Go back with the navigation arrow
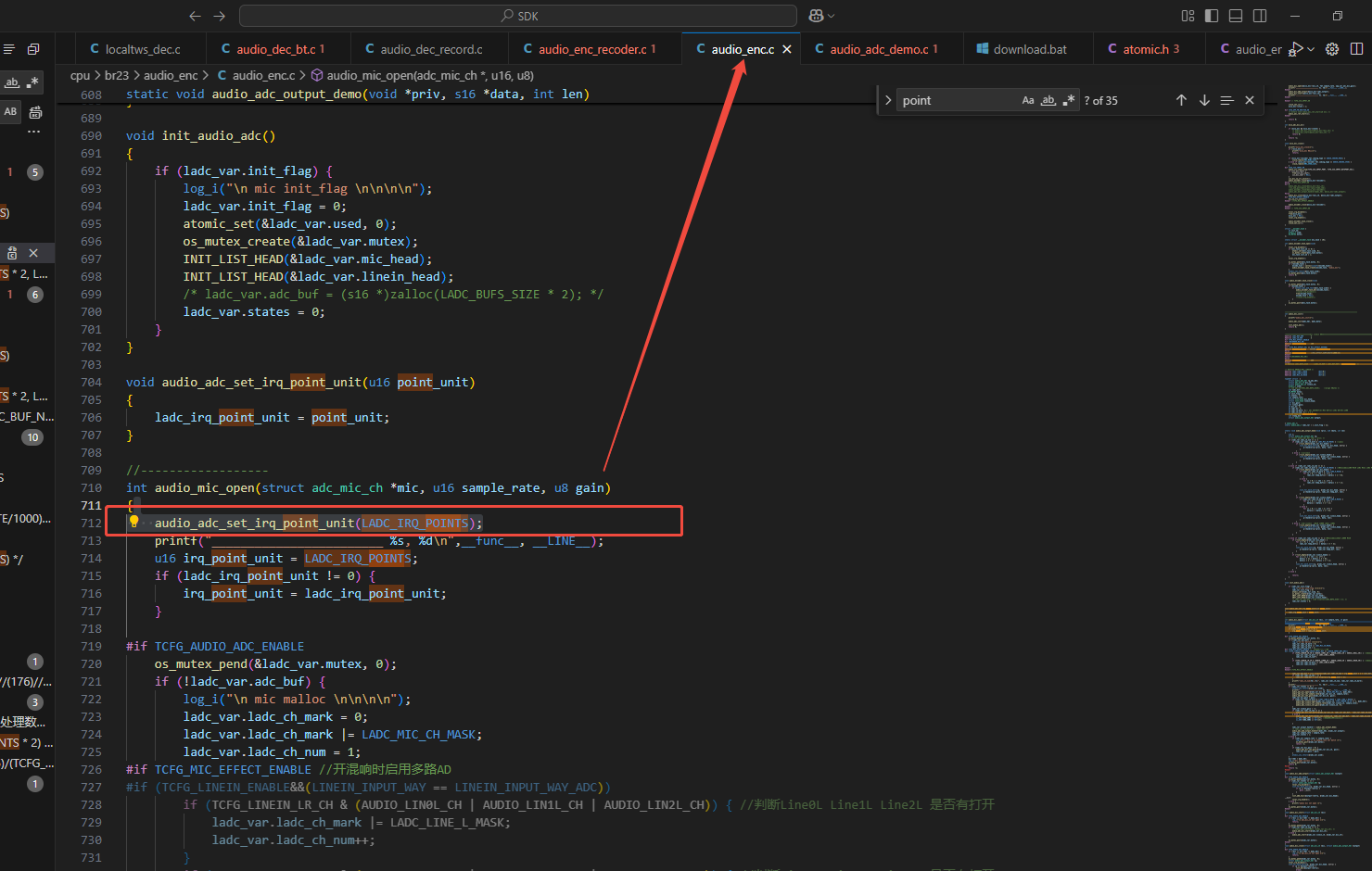This screenshot has width=1372, height=871. [x=195, y=16]
